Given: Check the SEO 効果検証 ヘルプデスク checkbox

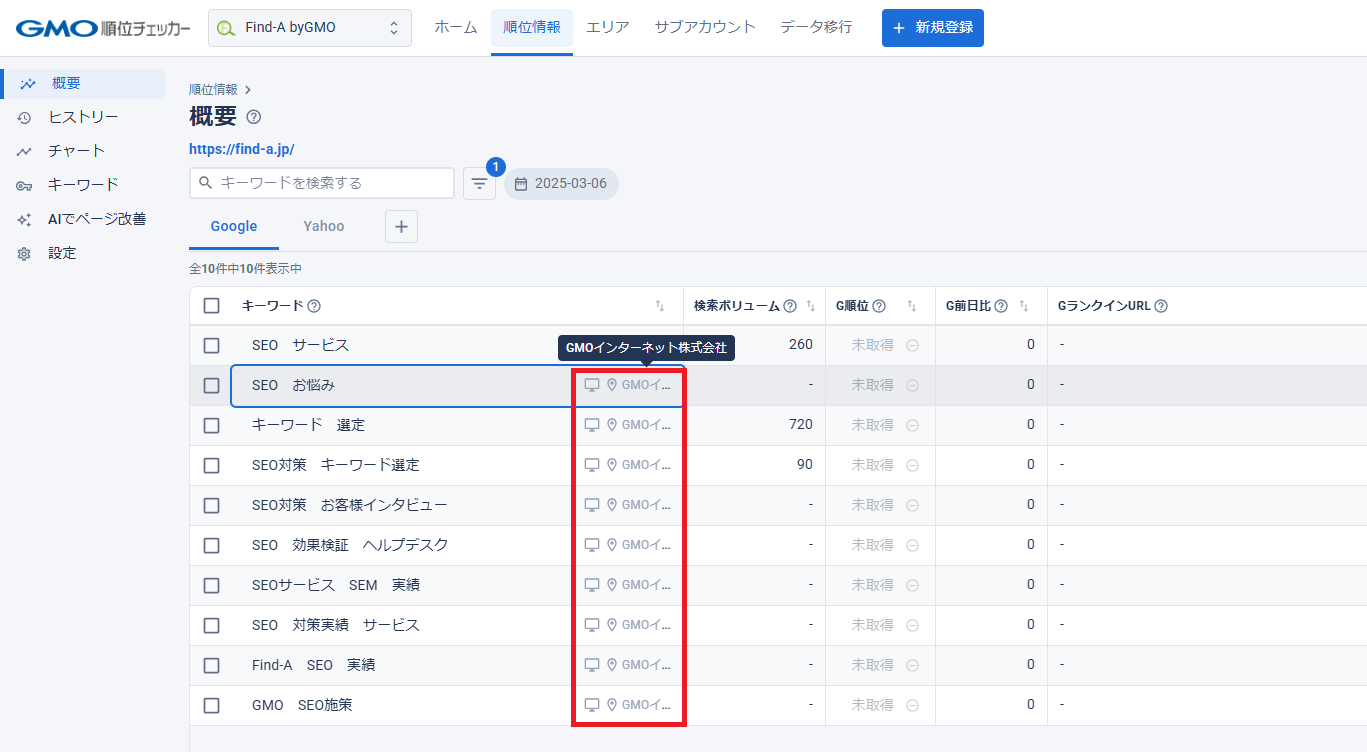Looking at the screenshot, I should [x=211, y=545].
